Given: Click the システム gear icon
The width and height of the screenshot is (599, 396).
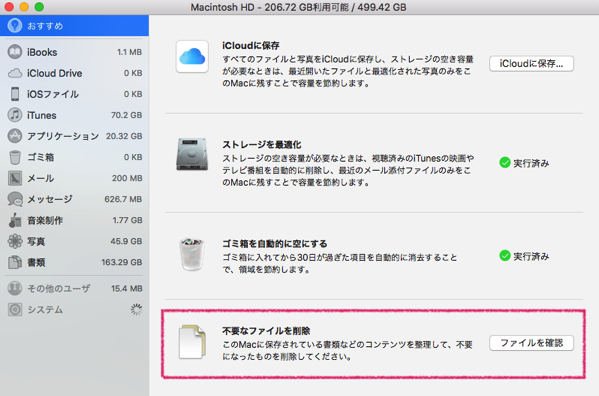Looking at the screenshot, I should click(x=15, y=309).
